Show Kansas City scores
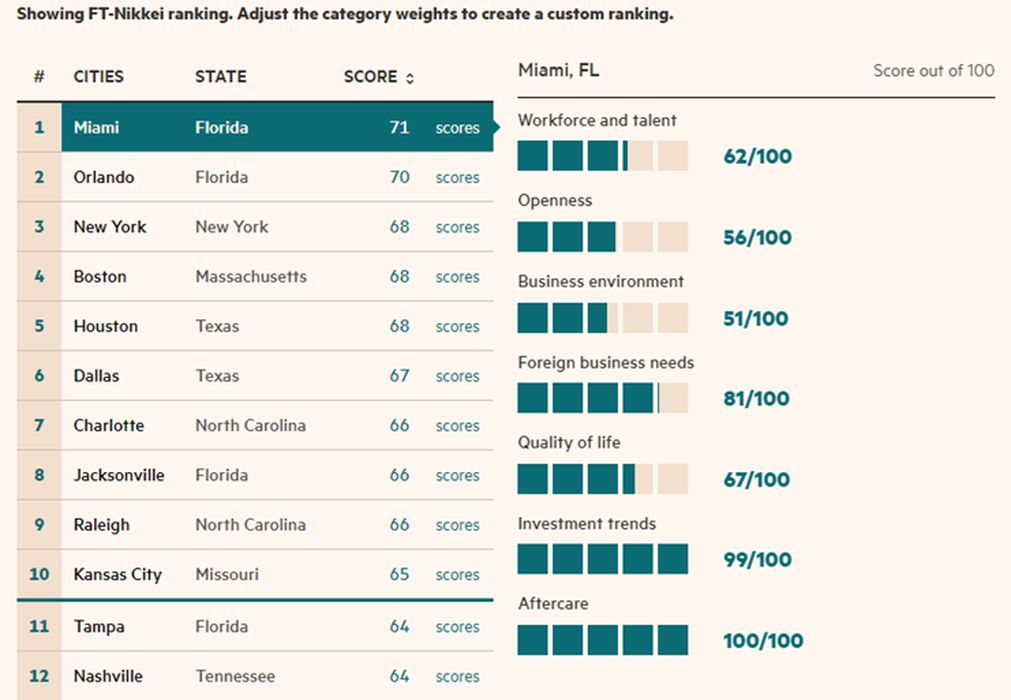This screenshot has width=1011, height=700. point(457,575)
